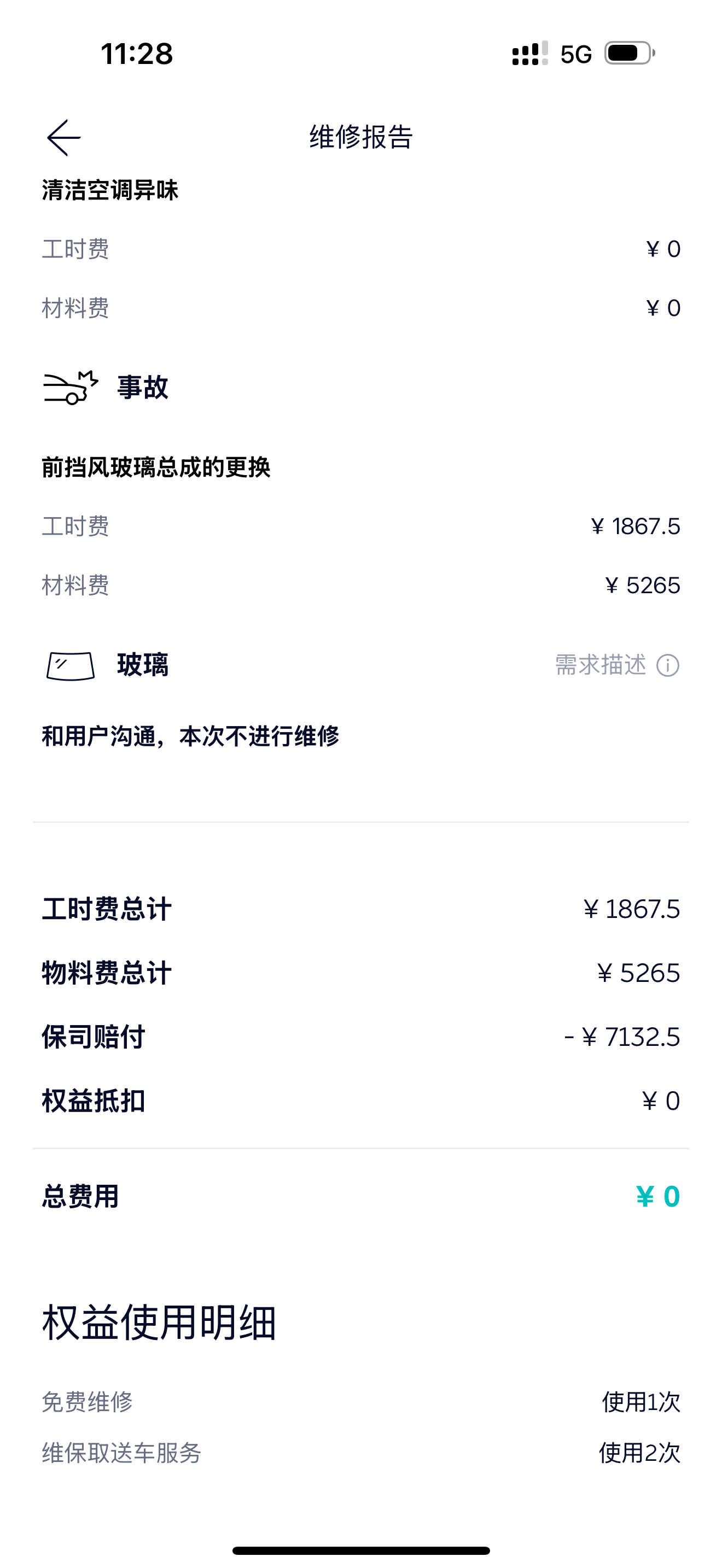The image size is (722, 1568).
Task: Tap the 11:28 clock in the status bar
Action: pyautogui.click(x=137, y=54)
